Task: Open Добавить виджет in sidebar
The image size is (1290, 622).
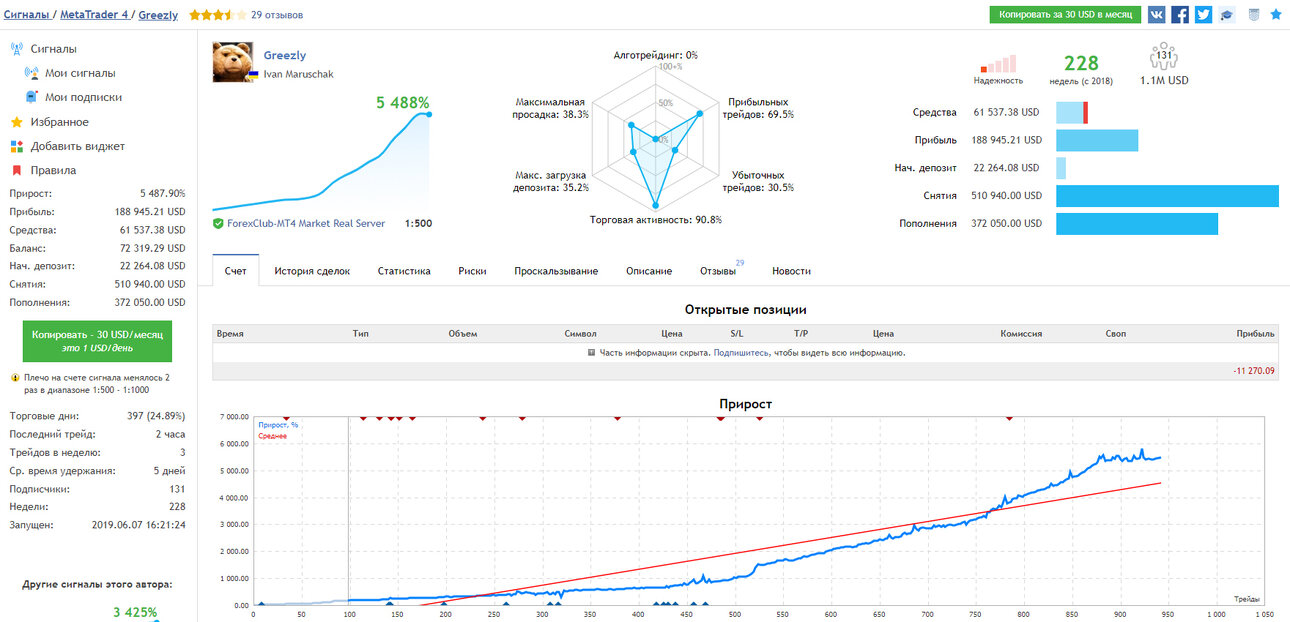Action: pyautogui.click(x=78, y=146)
